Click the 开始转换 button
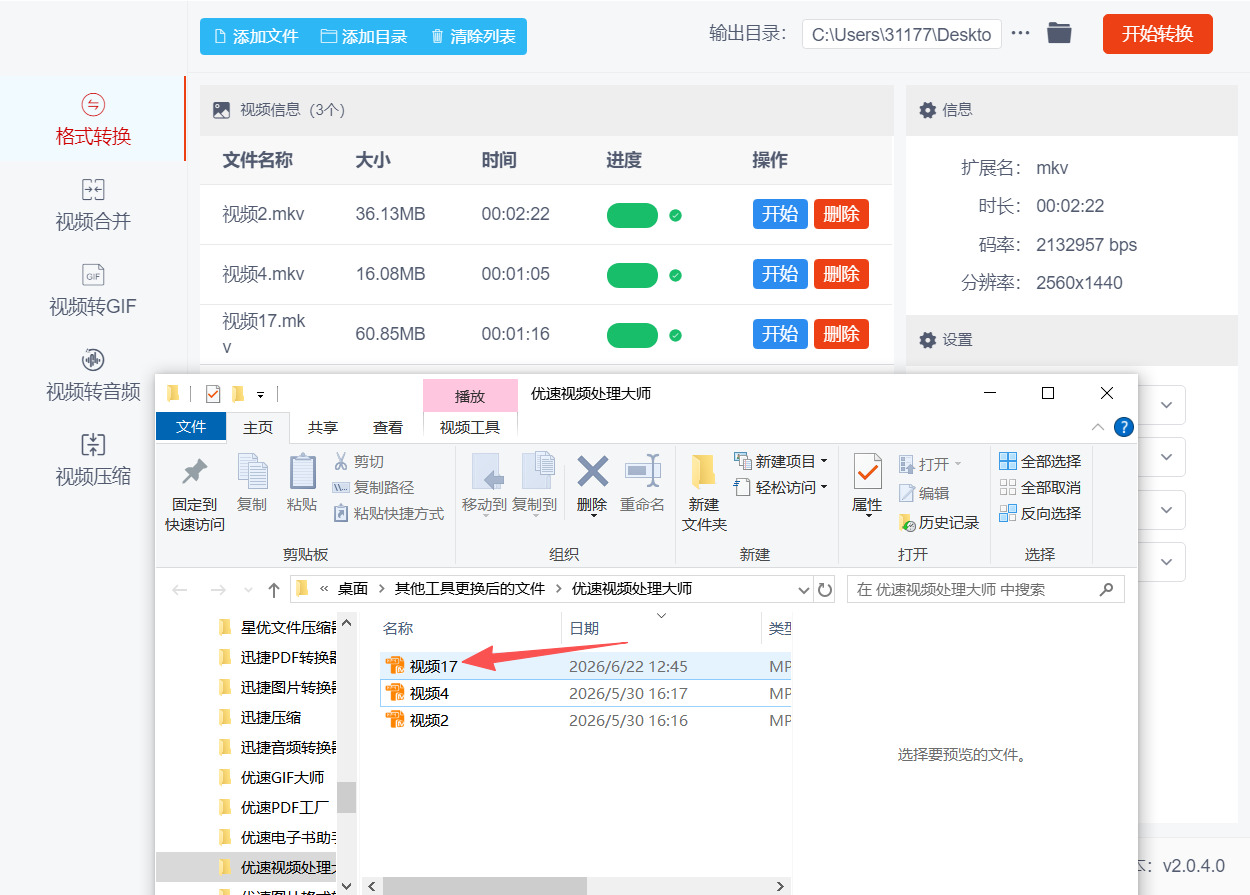The image size is (1250, 895). coord(1157,34)
